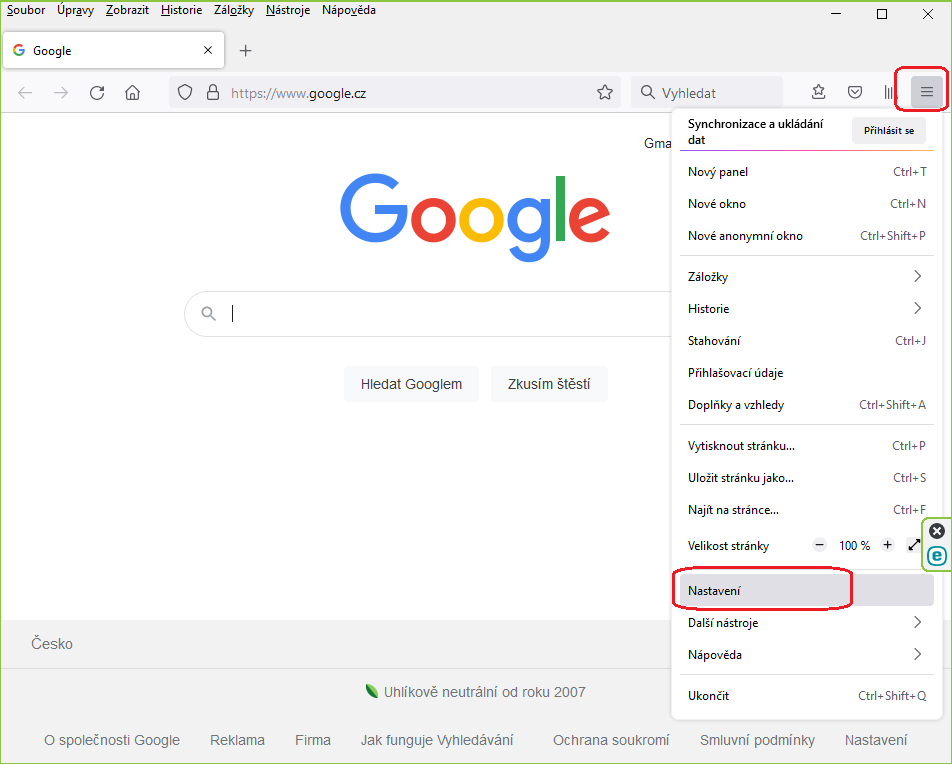Open the hamburger application menu button
952x764 pixels.
(x=926, y=92)
